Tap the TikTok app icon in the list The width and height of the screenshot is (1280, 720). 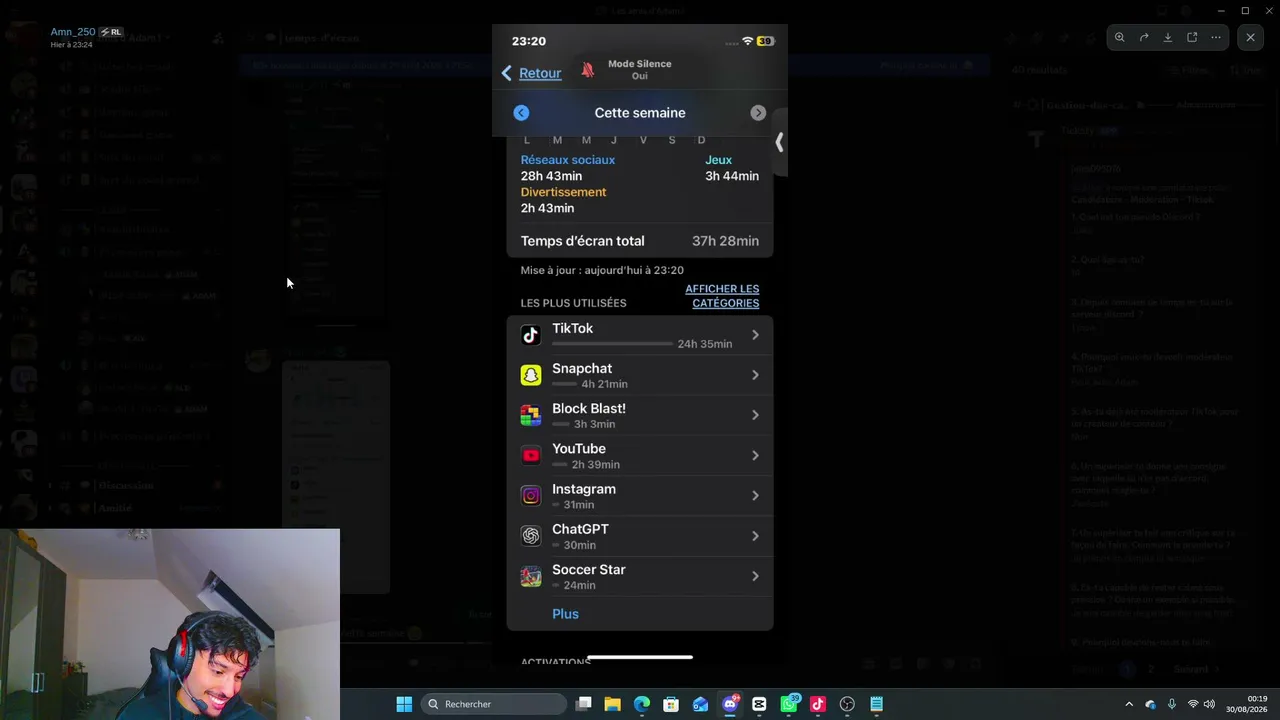click(x=531, y=335)
